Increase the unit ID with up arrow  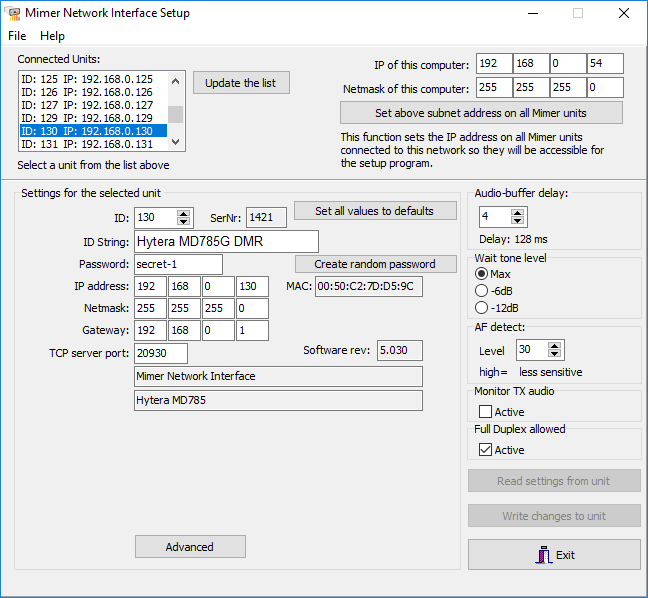point(183,214)
